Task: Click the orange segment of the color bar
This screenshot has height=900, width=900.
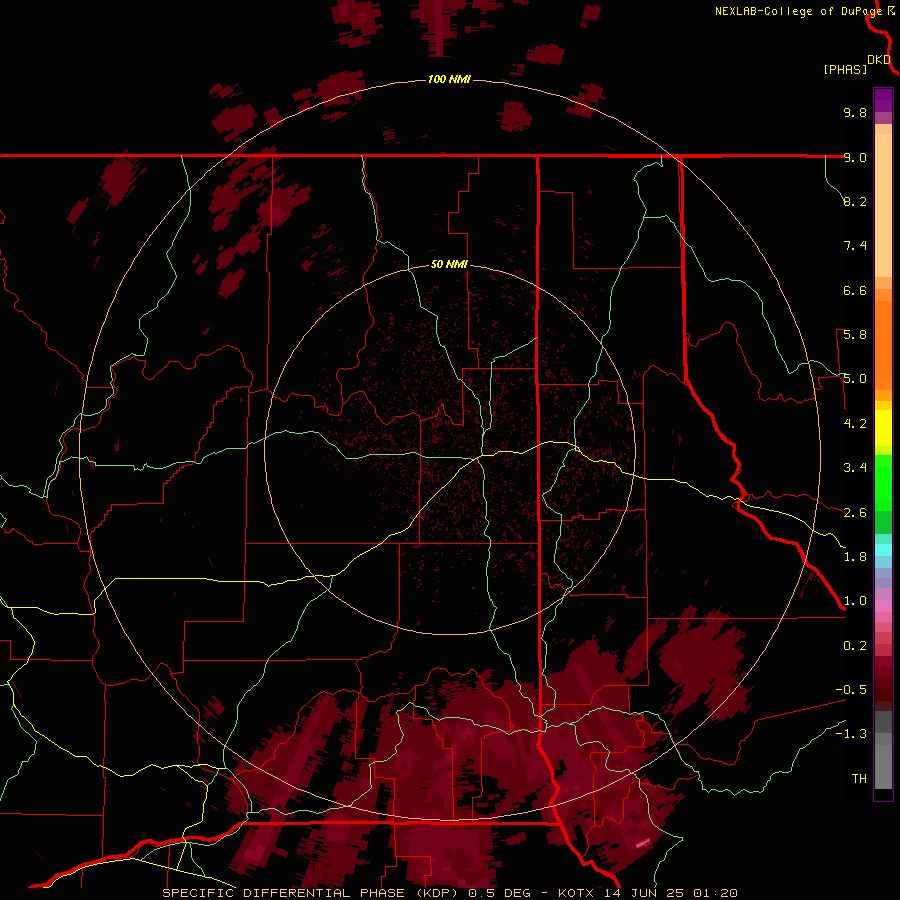Action: click(883, 344)
